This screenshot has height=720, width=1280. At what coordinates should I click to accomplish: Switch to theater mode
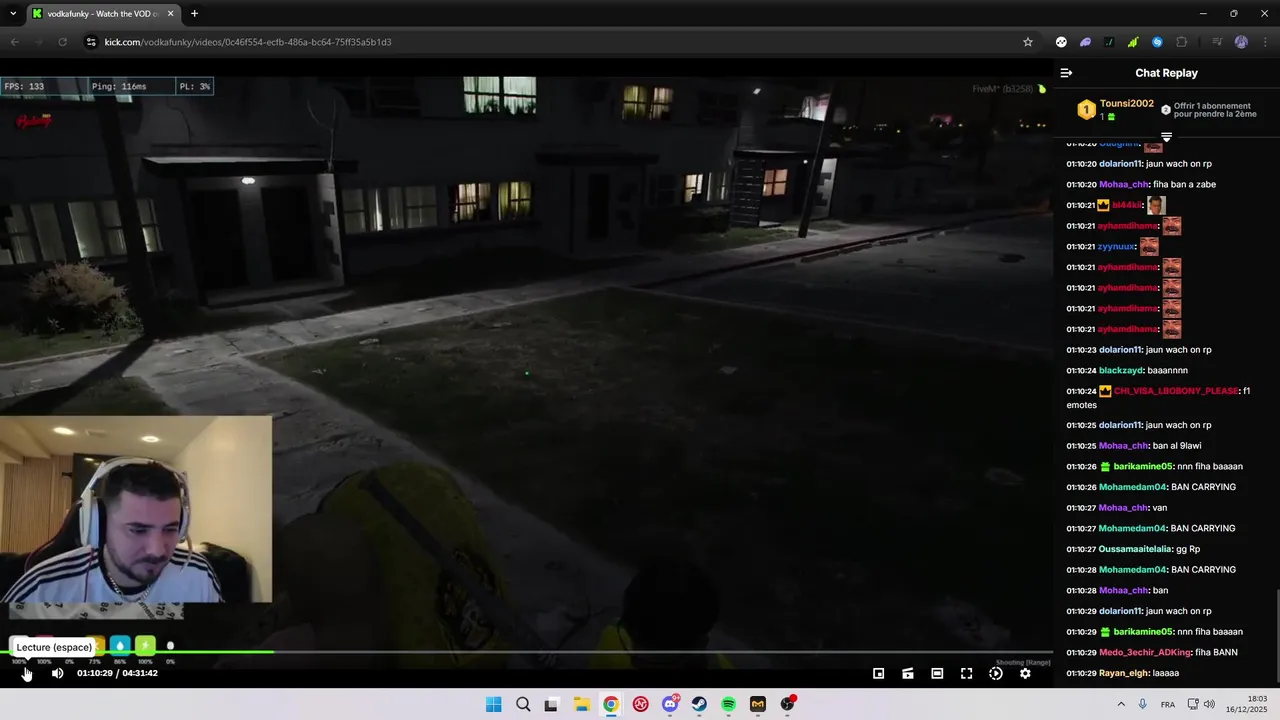(x=937, y=673)
